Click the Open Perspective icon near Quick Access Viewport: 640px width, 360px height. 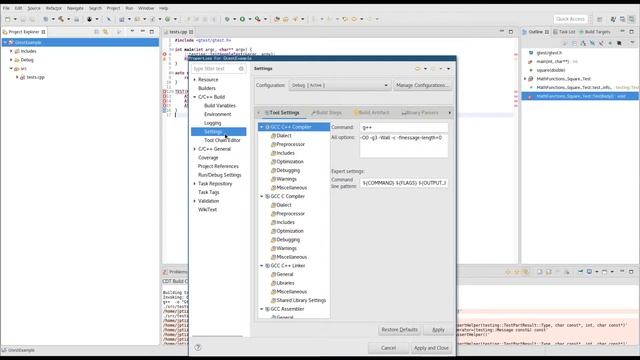(600, 19)
